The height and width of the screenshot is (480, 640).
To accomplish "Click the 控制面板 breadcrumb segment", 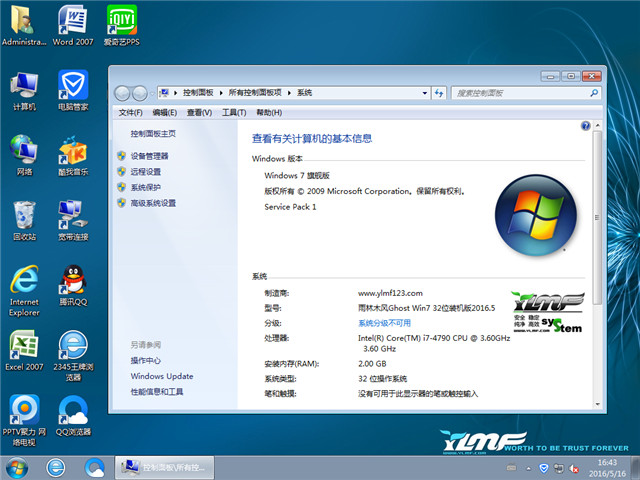I will coord(198,93).
